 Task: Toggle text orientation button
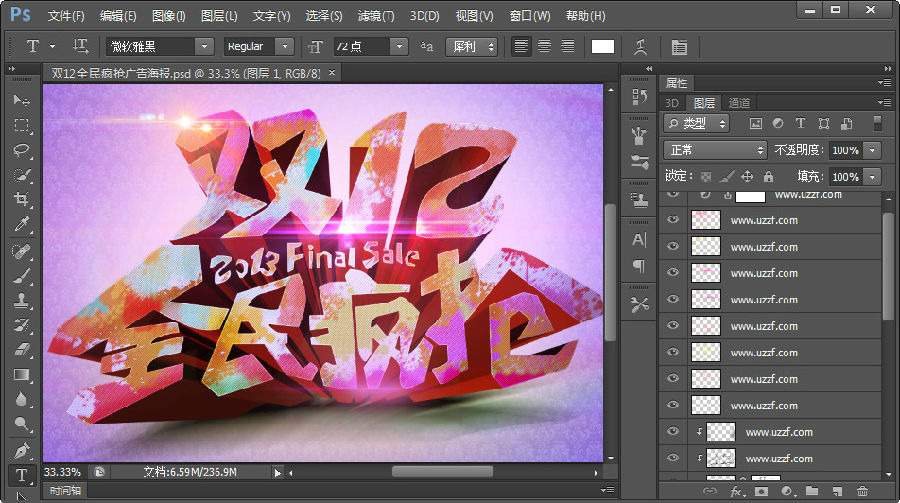(x=80, y=47)
